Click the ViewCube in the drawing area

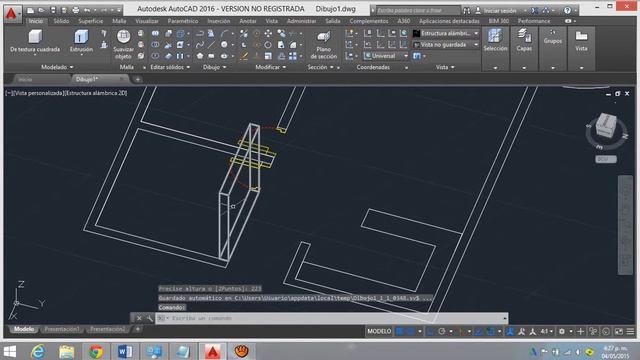click(606, 126)
